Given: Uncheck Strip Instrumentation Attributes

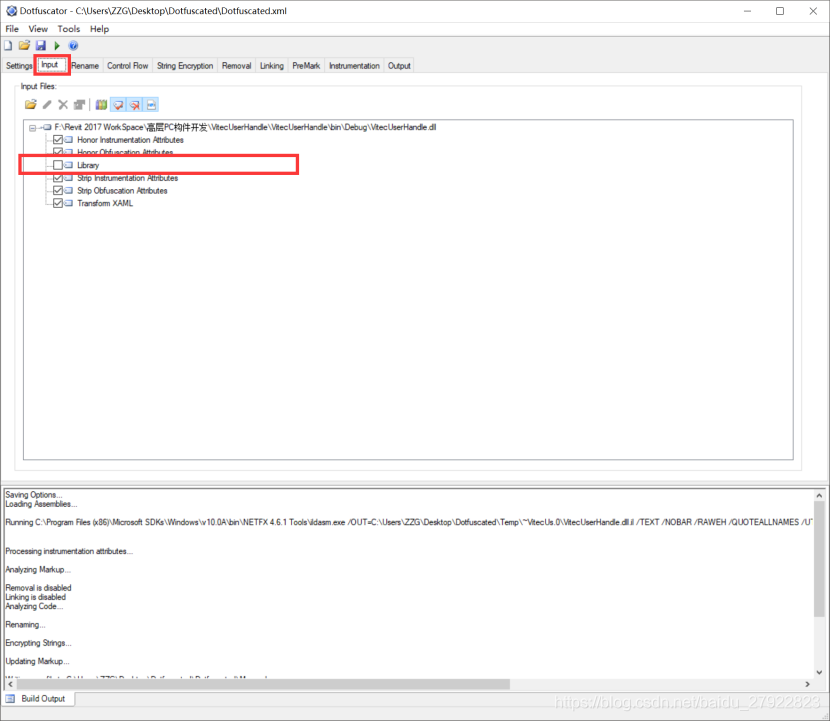Looking at the screenshot, I should (58, 178).
